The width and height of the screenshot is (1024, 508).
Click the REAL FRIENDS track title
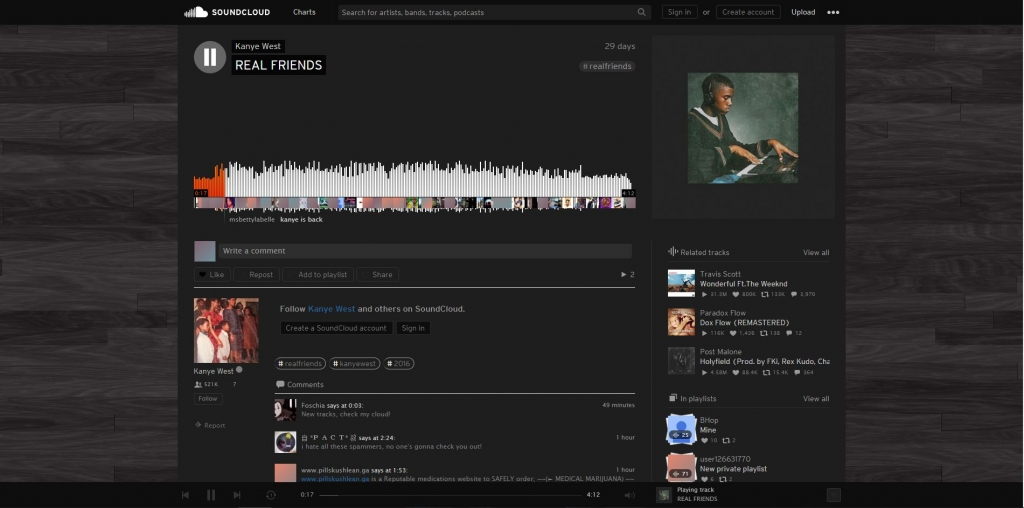[x=278, y=65]
